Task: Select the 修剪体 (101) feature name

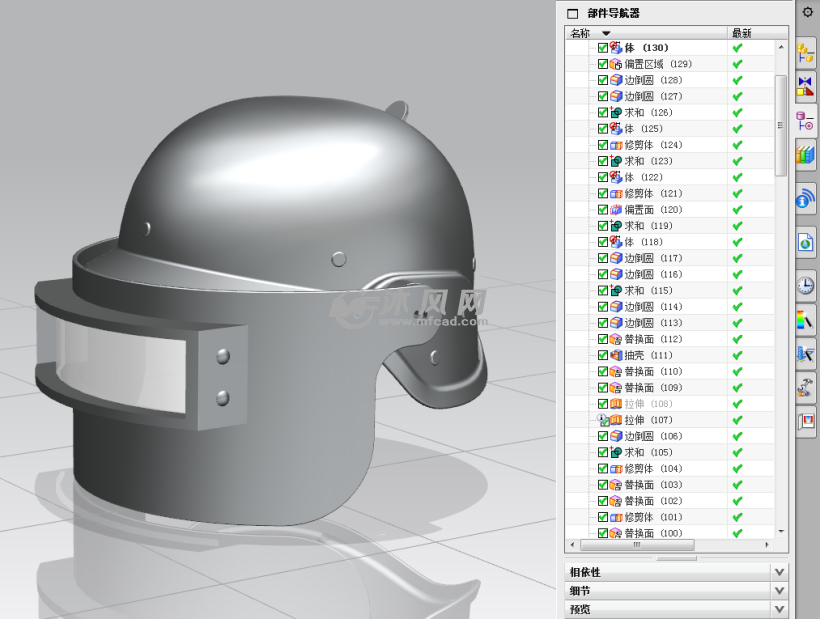Action: [654, 517]
